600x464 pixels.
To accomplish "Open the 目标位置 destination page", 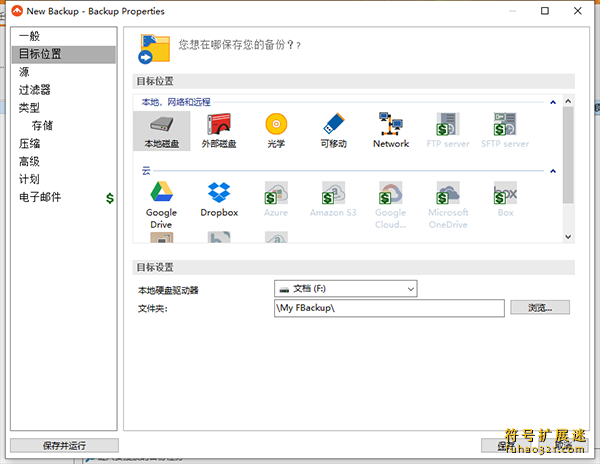I will [64, 54].
